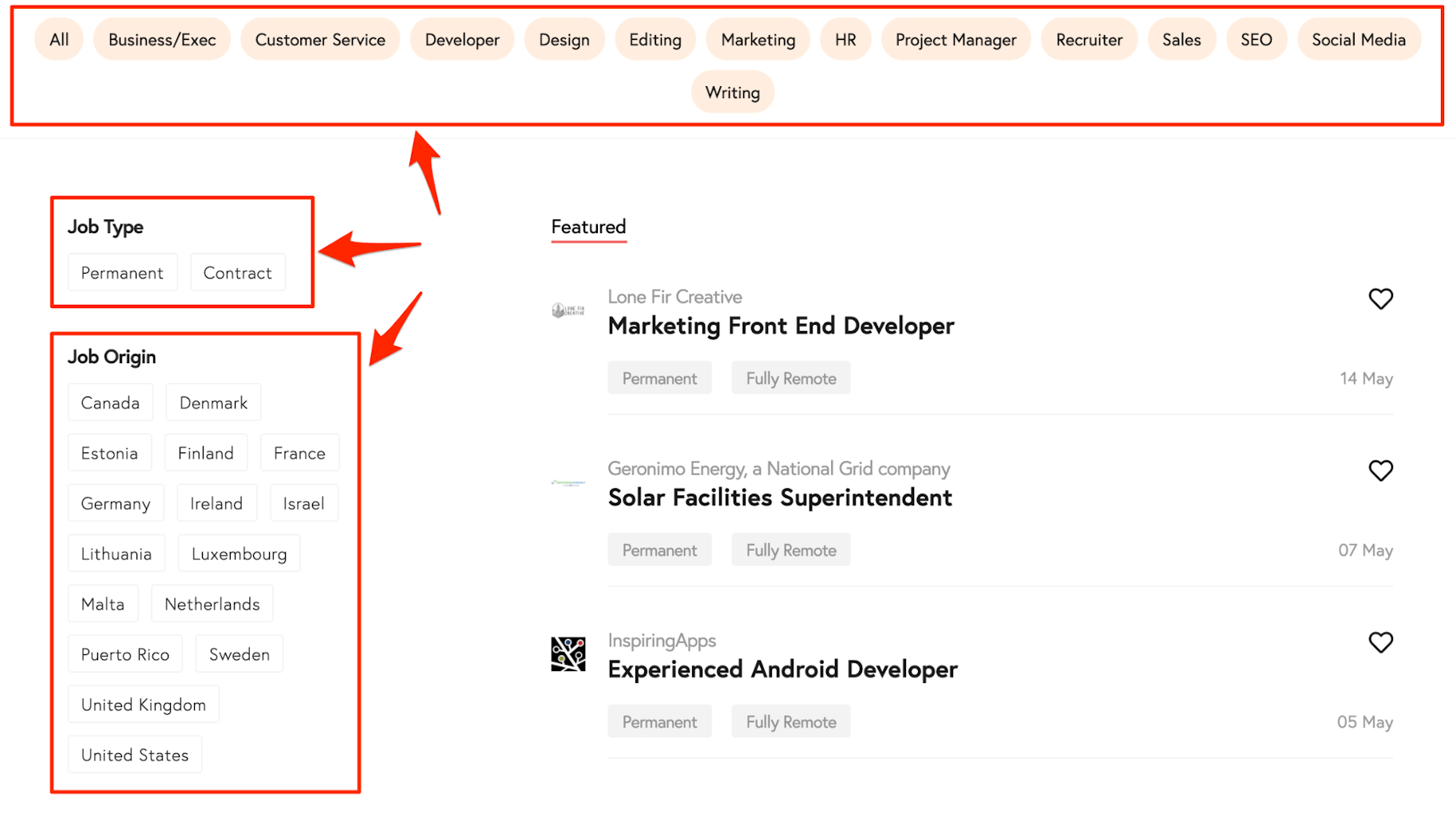Toggle the Contract job type filter
Screen dimensions: 1456x825
point(237,273)
